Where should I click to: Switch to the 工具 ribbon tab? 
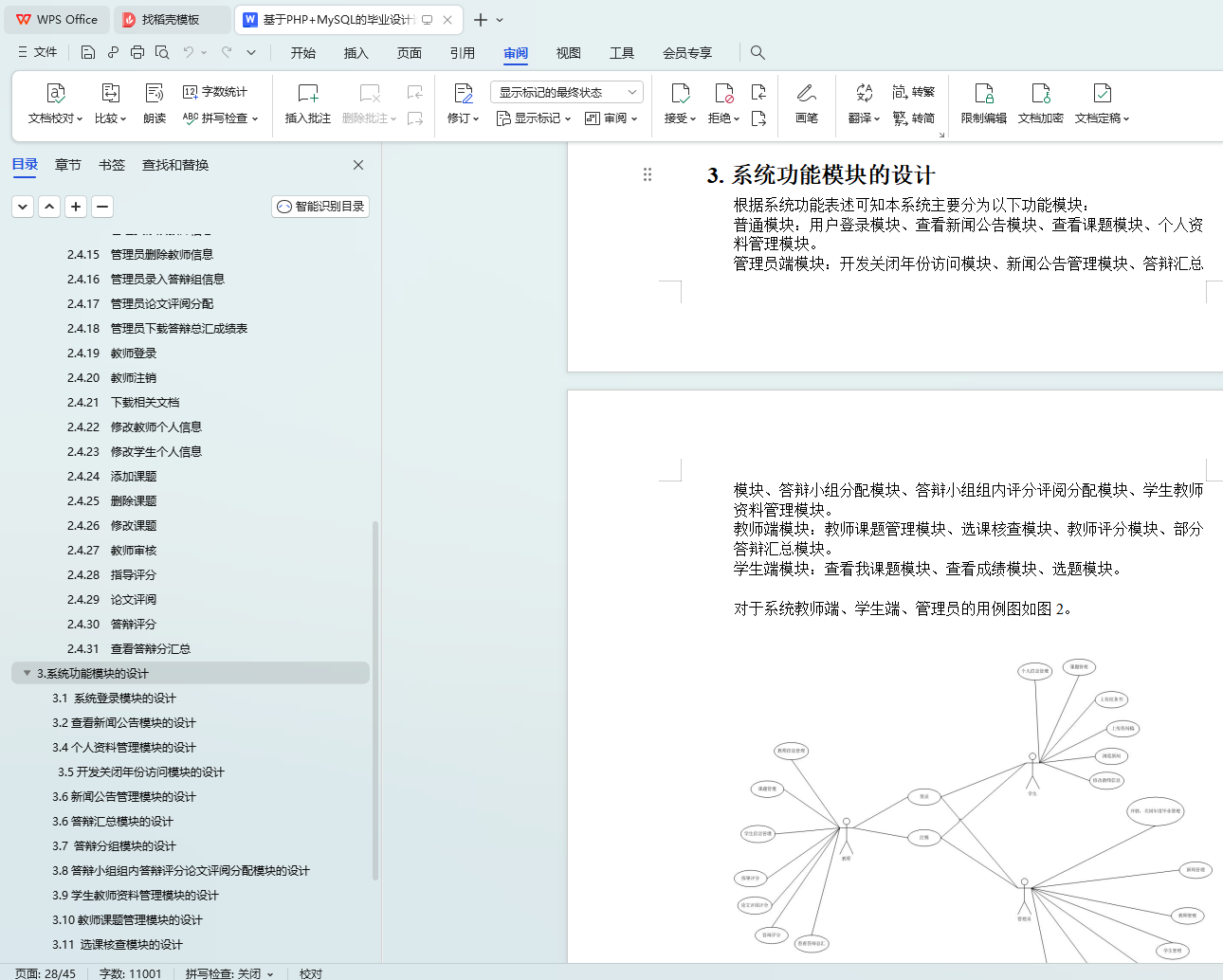[x=622, y=53]
